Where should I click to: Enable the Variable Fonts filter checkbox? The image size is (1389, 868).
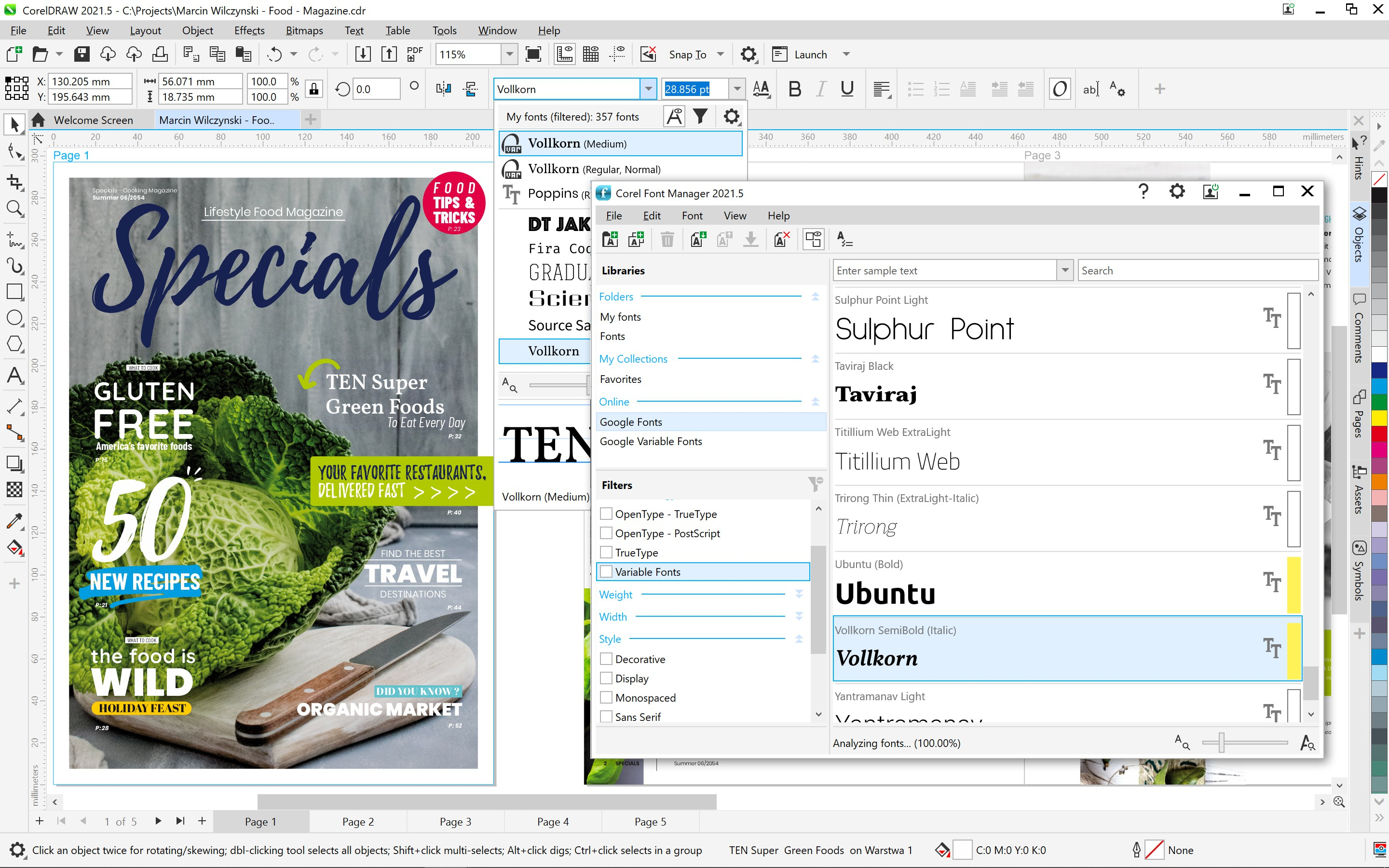tap(606, 572)
